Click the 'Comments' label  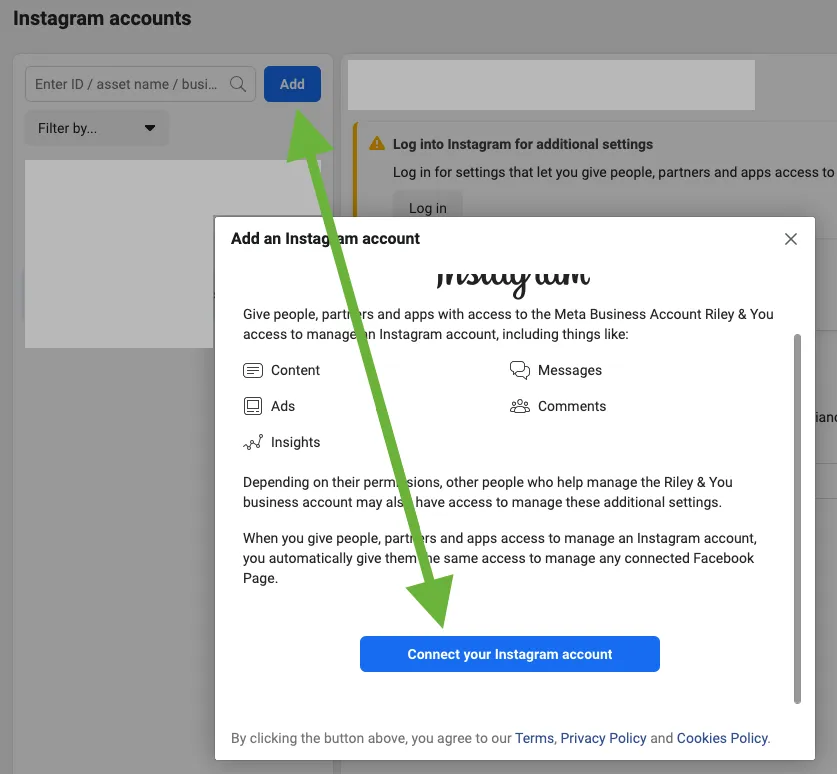[572, 406]
